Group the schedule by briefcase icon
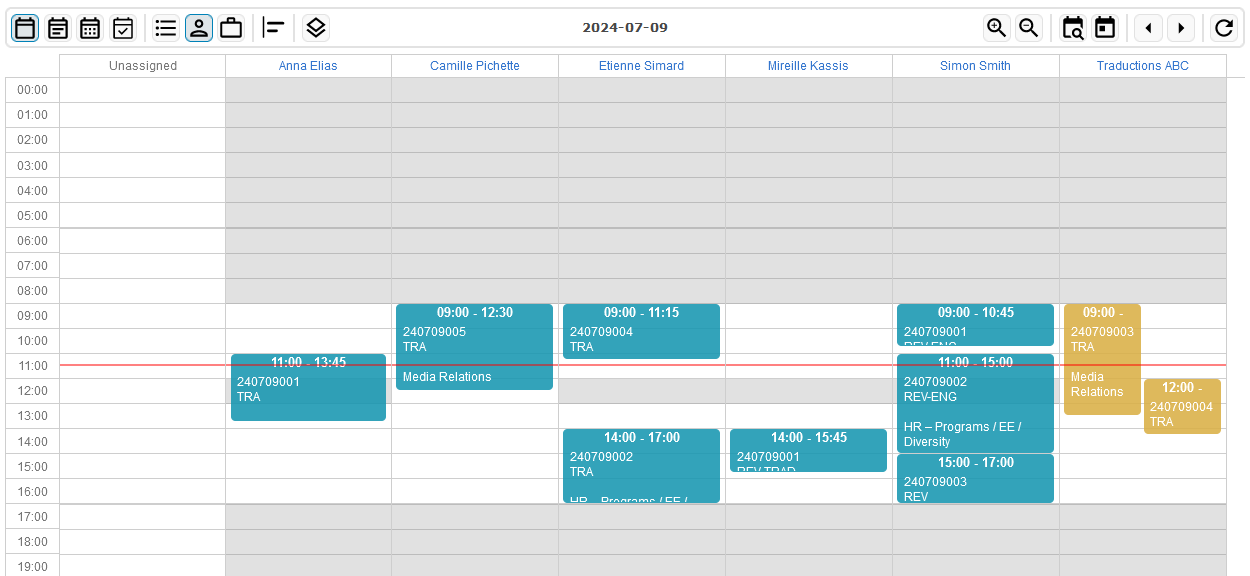This screenshot has width=1250, height=576. (x=231, y=28)
